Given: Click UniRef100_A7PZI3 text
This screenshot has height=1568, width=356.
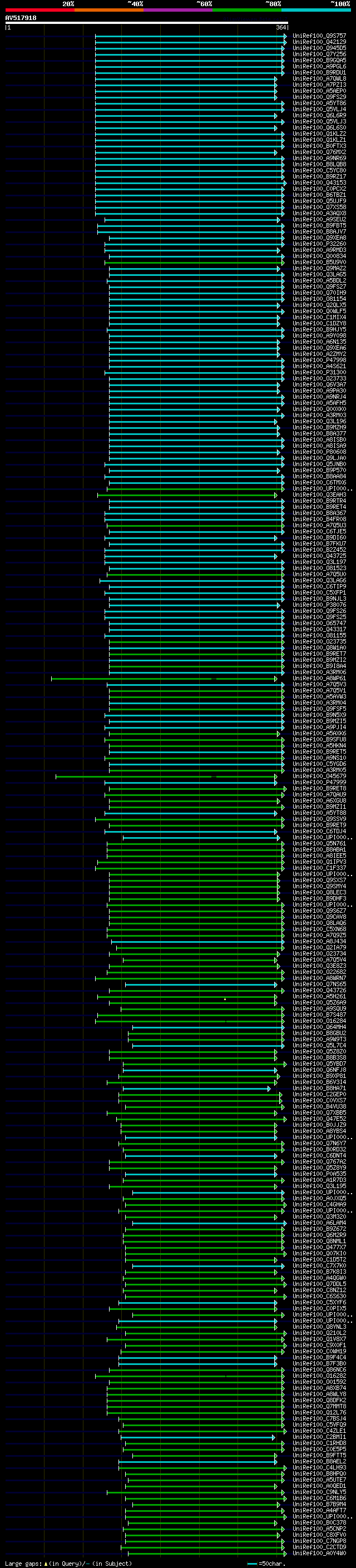Looking at the screenshot, I should coord(319,85).
